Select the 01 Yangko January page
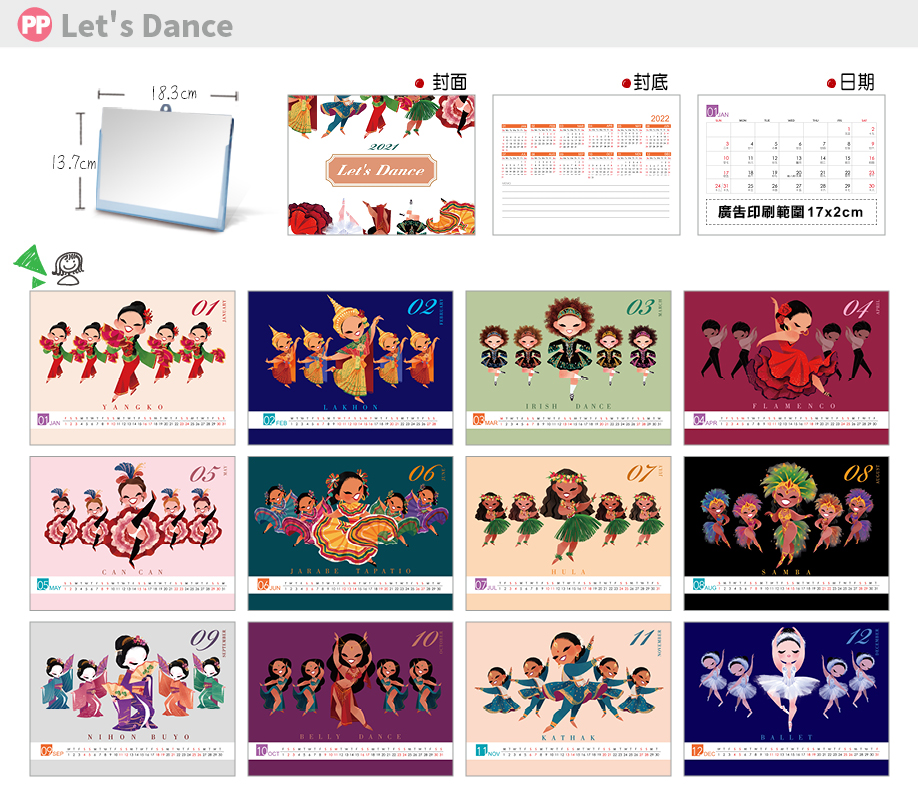 click(x=132, y=368)
